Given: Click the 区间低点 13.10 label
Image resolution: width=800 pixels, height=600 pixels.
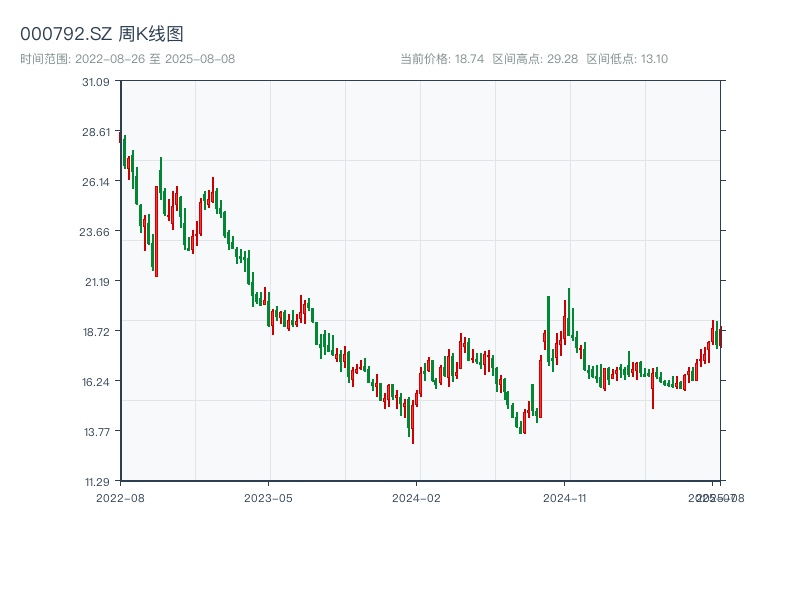Looking at the screenshot, I should (627, 59).
